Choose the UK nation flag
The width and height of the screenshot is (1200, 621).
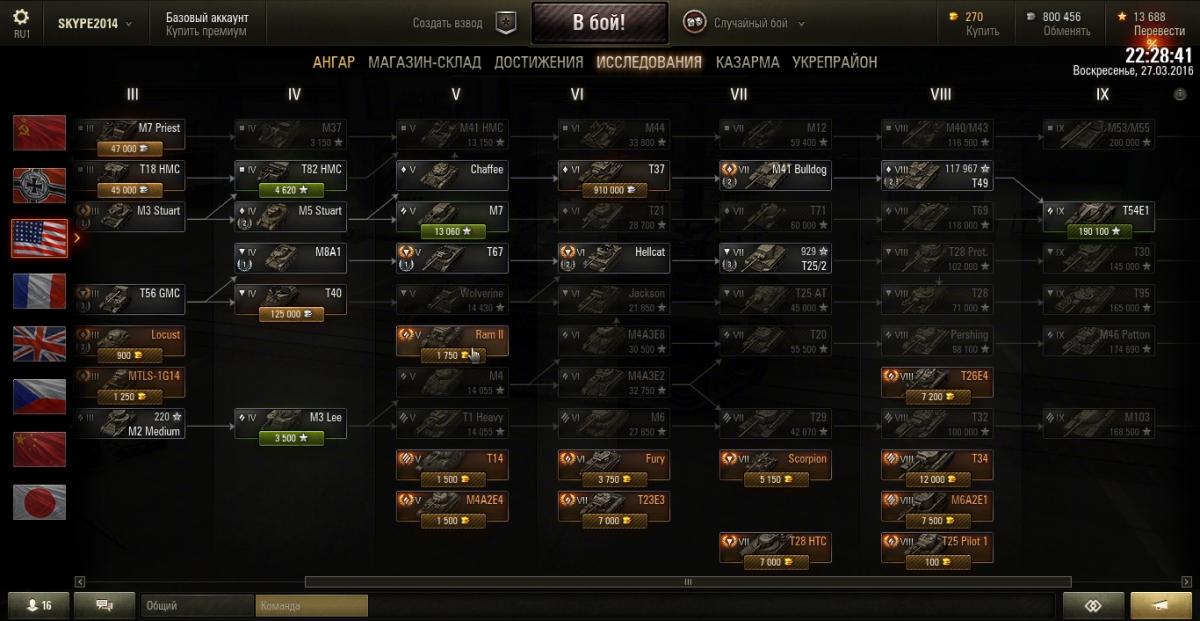coord(40,344)
